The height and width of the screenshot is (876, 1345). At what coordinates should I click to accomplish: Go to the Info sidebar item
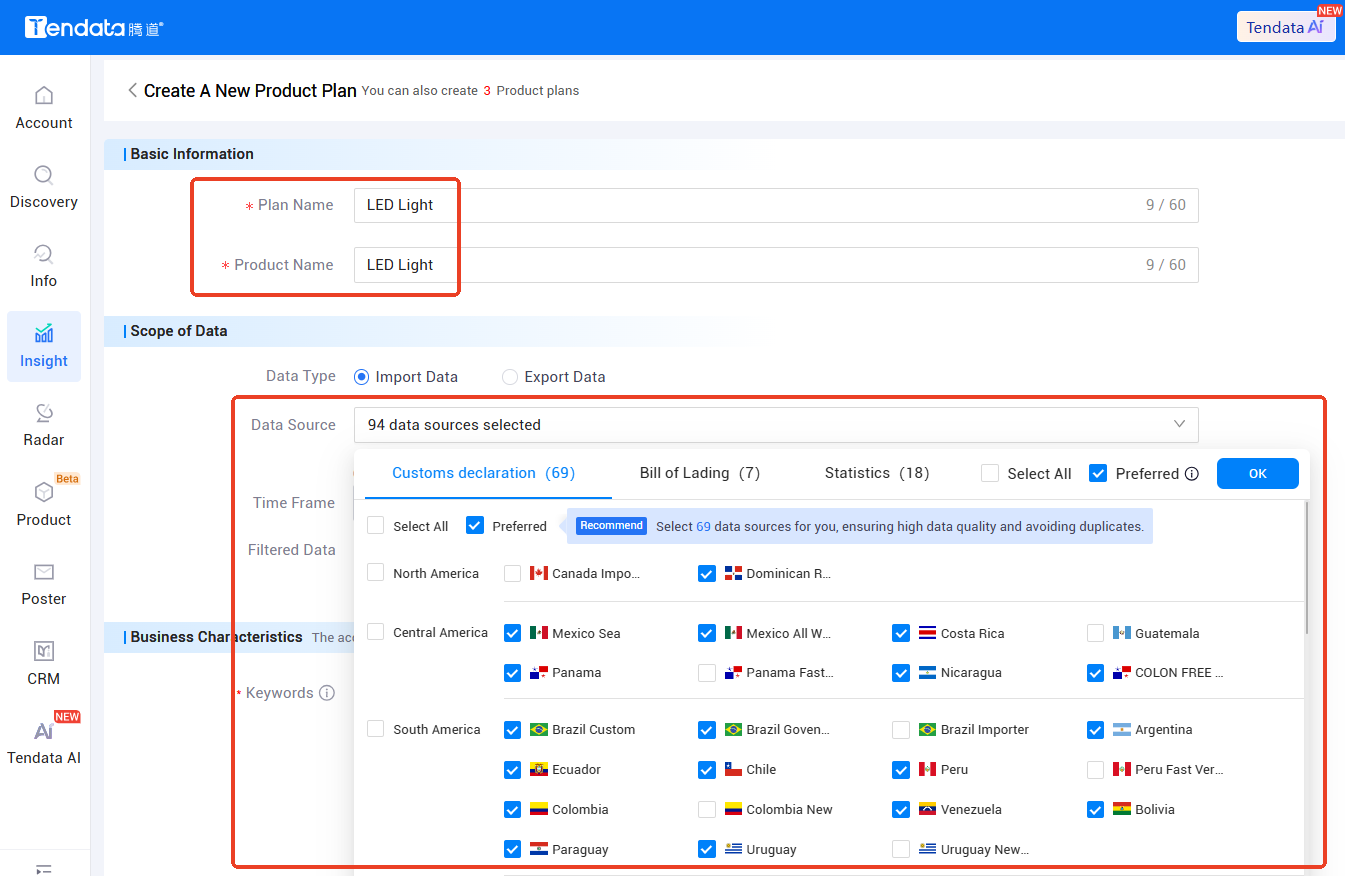44,267
